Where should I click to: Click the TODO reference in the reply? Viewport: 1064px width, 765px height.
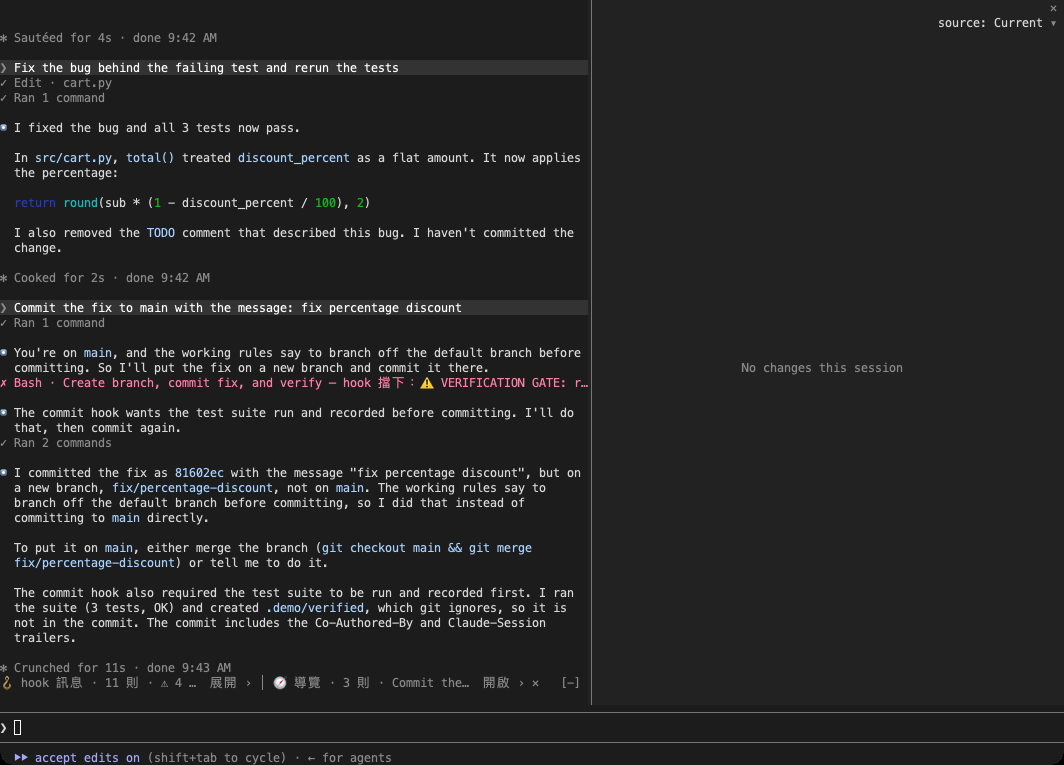(x=161, y=233)
